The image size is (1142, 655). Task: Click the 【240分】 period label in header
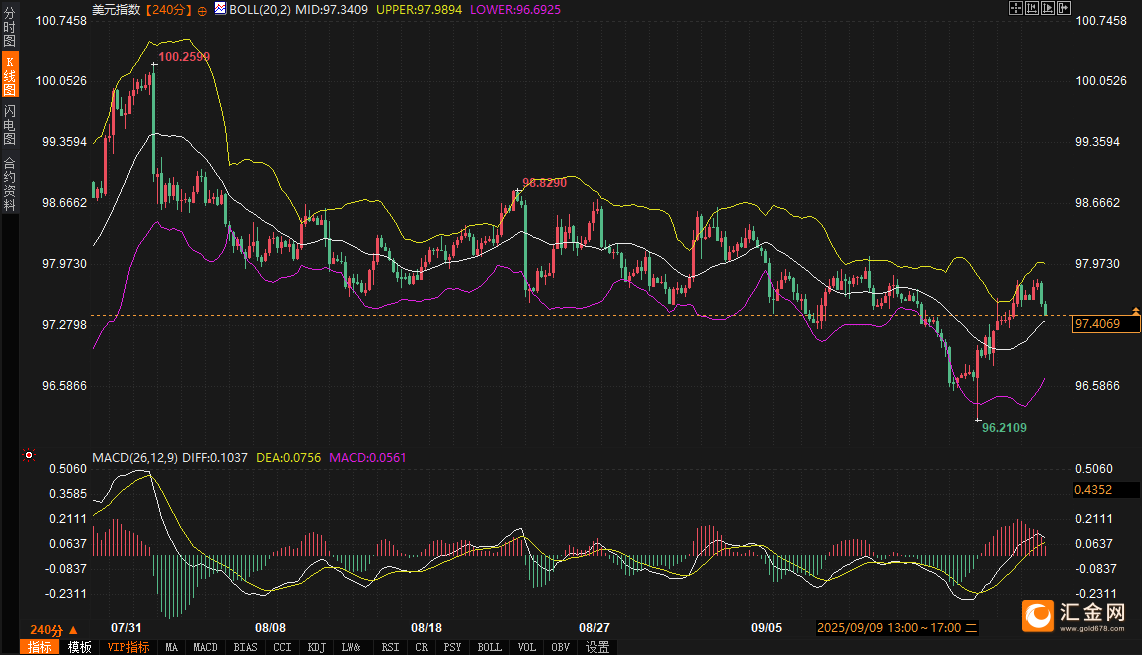(168, 9)
